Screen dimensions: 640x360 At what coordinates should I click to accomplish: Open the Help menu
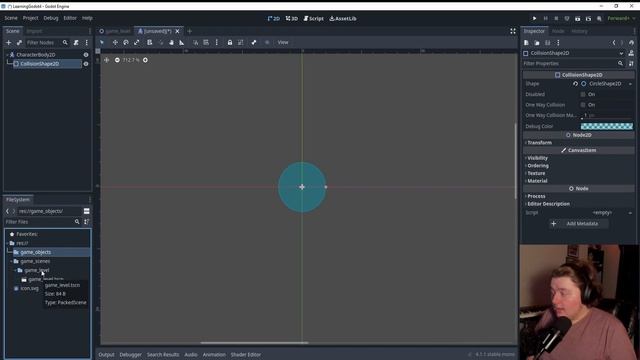click(87, 18)
